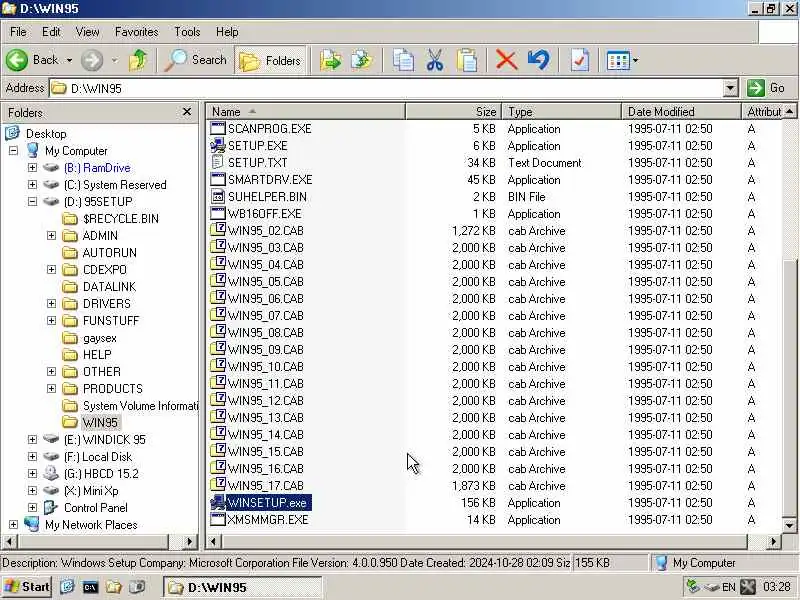
Task: Click the command prompt quick launch icon
Action: [90, 587]
